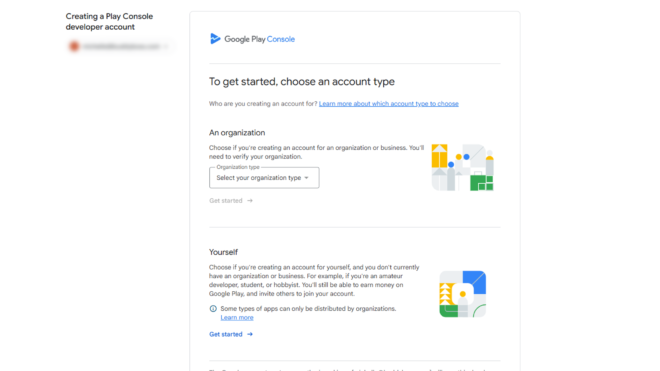Click the 'Creating a Play Console developer account' title
This screenshot has height=371, width=660.
[x=109, y=21]
